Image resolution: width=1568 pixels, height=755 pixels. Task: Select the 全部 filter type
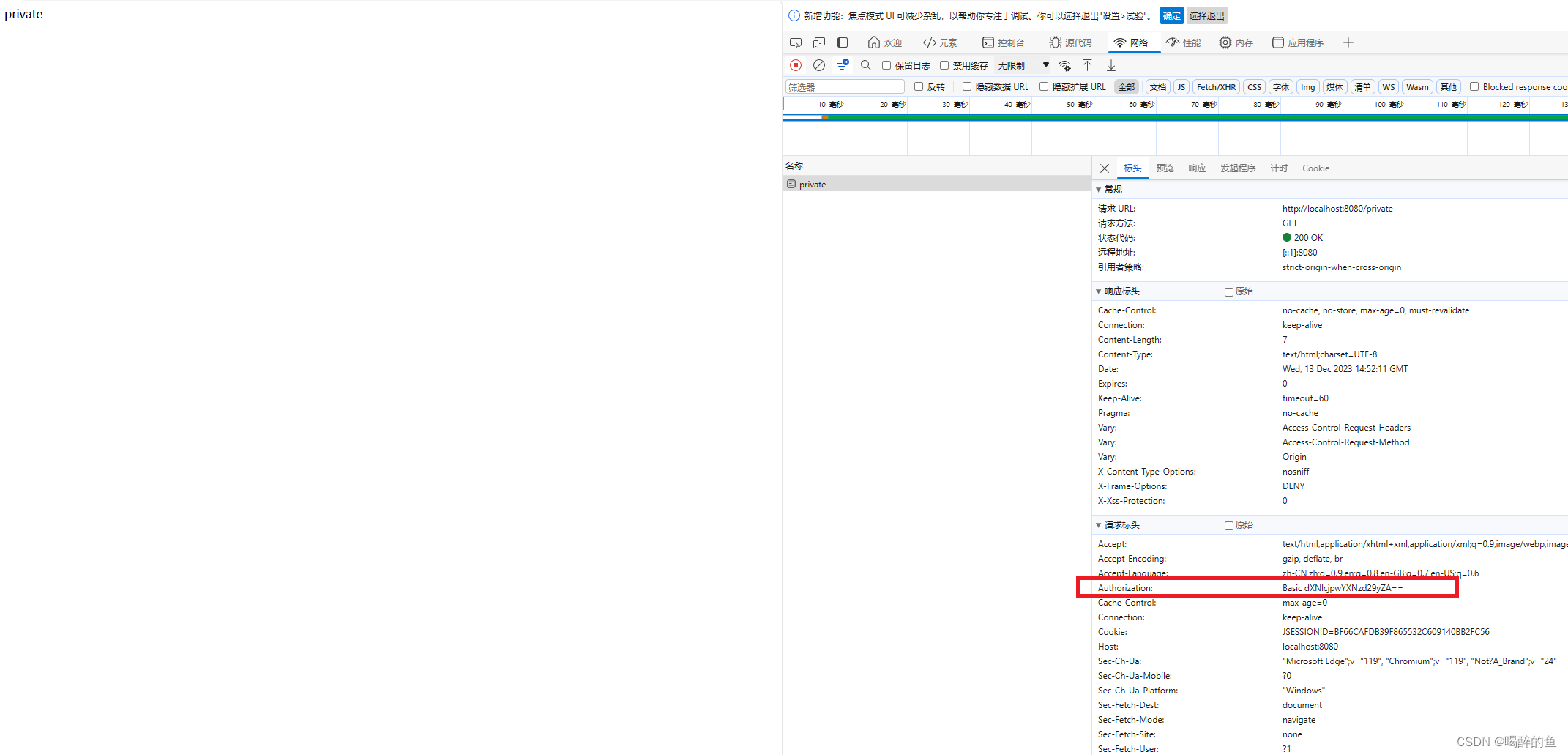click(x=1127, y=87)
